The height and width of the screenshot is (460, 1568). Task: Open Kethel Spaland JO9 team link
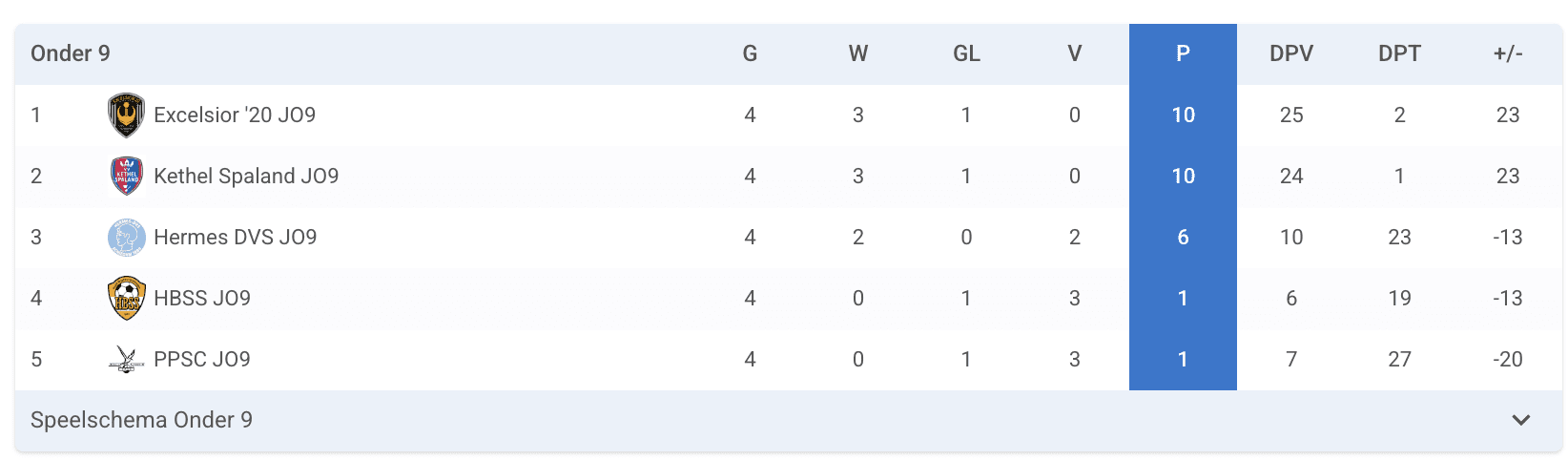pyautogui.click(x=246, y=177)
